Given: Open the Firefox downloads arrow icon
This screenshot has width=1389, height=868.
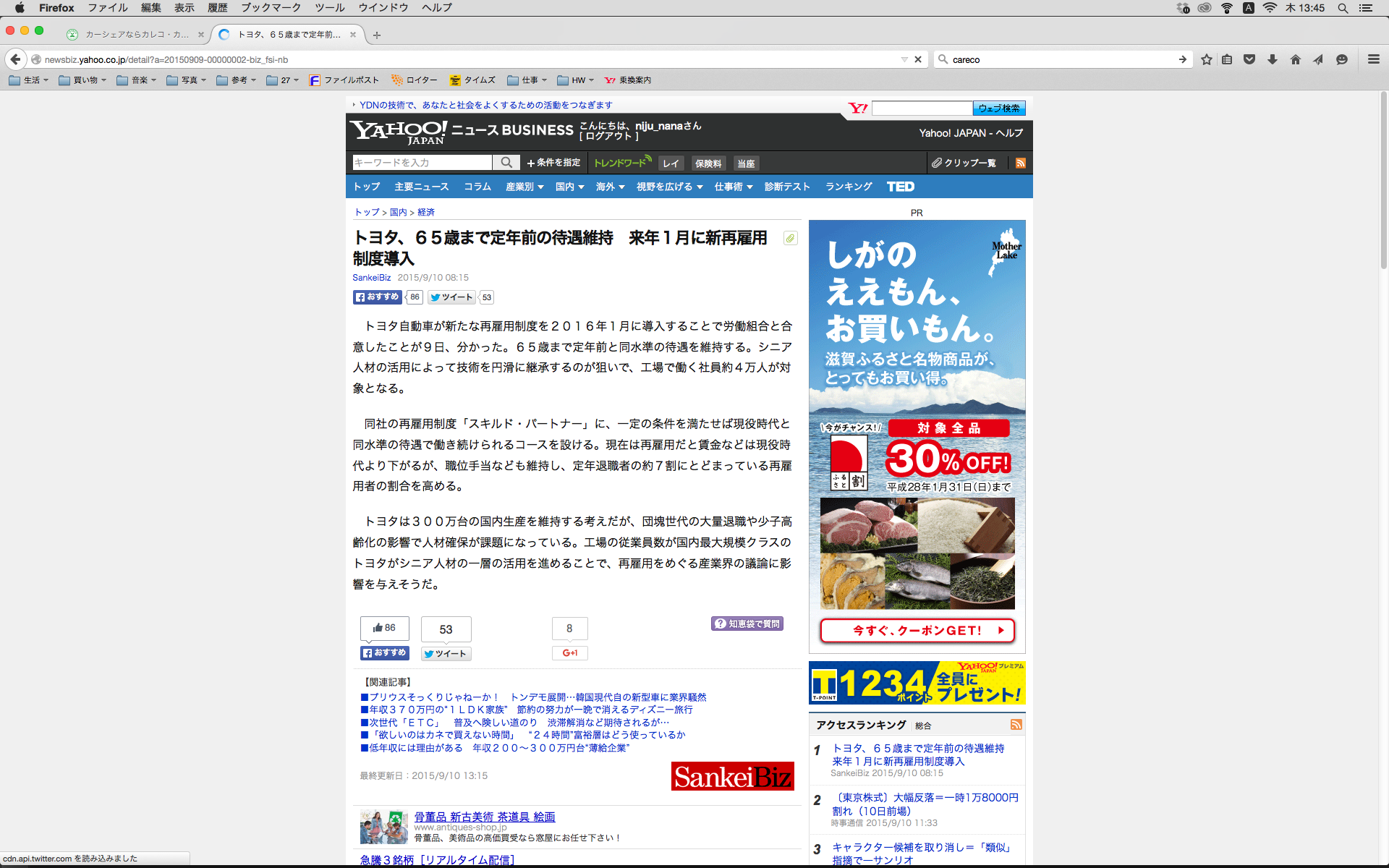Looking at the screenshot, I should [x=1273, y=60].
